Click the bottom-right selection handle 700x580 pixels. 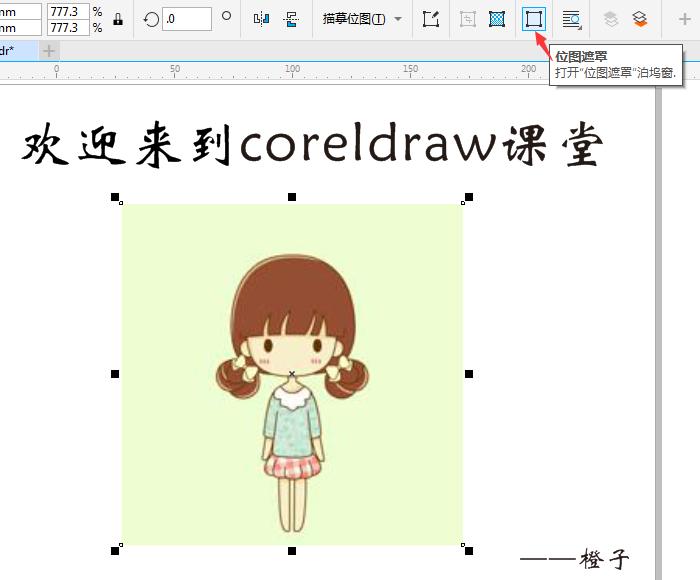click(469, 551)
